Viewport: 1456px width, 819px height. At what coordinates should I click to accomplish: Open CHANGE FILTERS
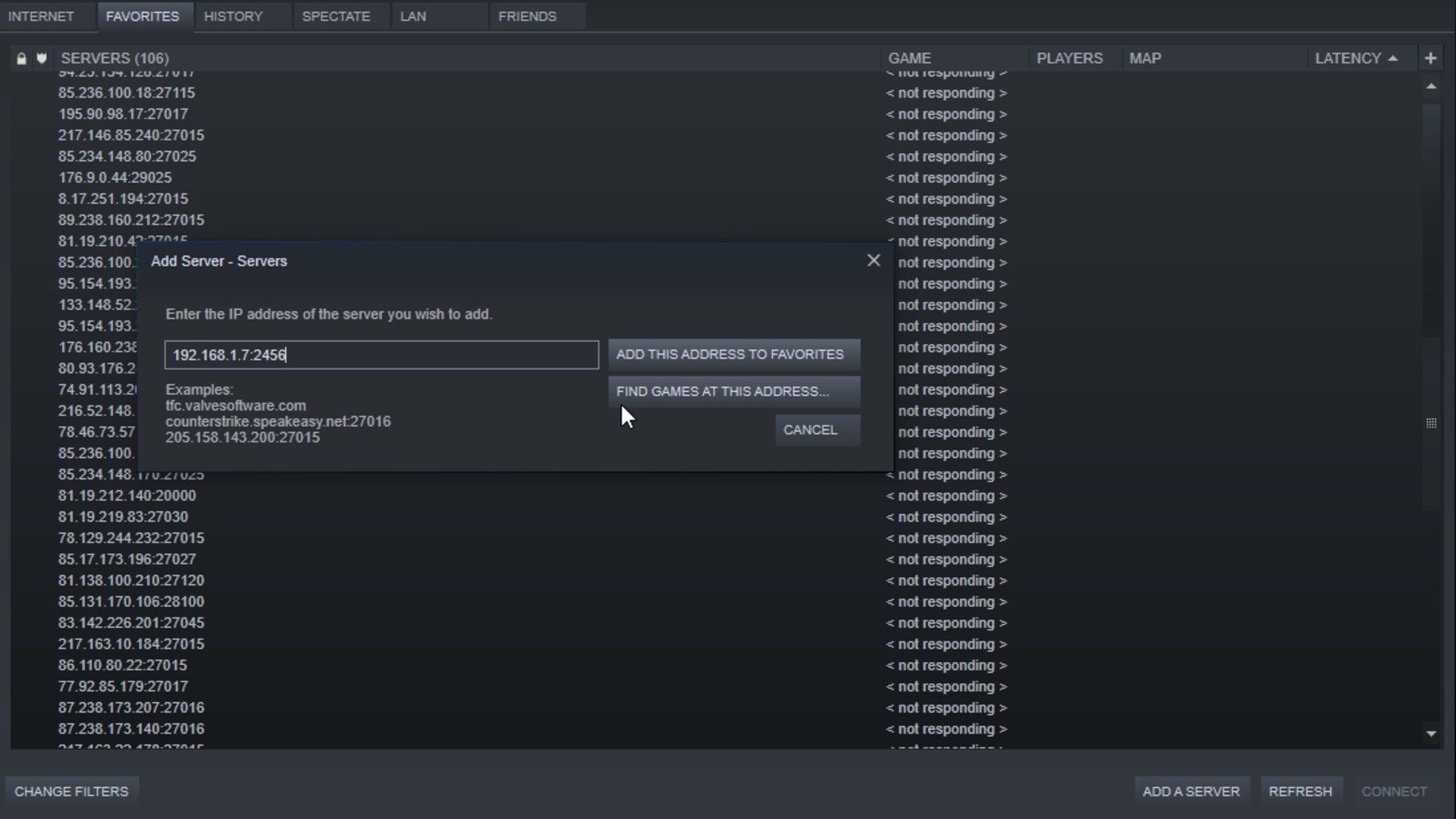(71, 790)
